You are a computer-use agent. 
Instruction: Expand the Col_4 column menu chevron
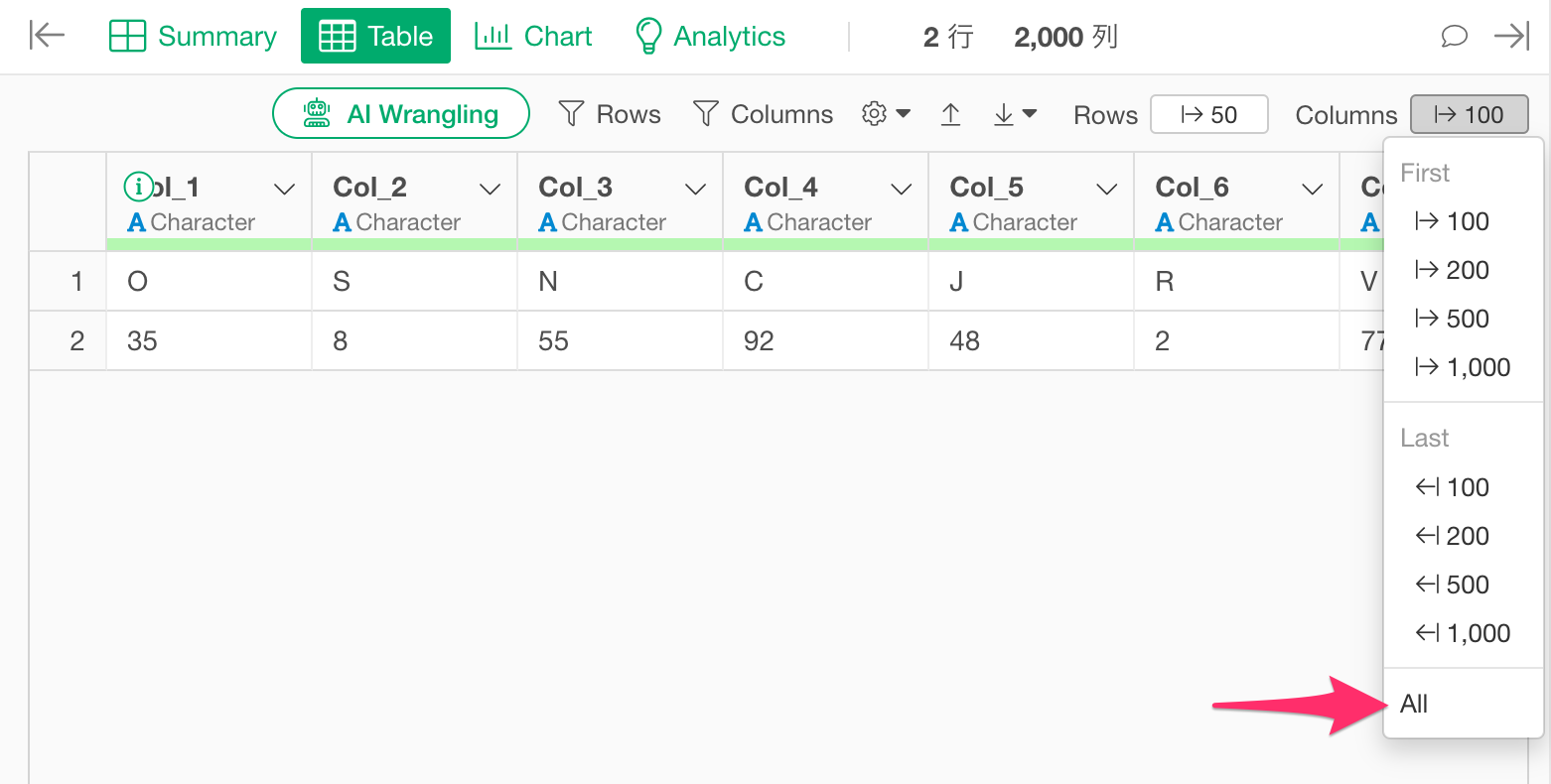pos(902,189)
